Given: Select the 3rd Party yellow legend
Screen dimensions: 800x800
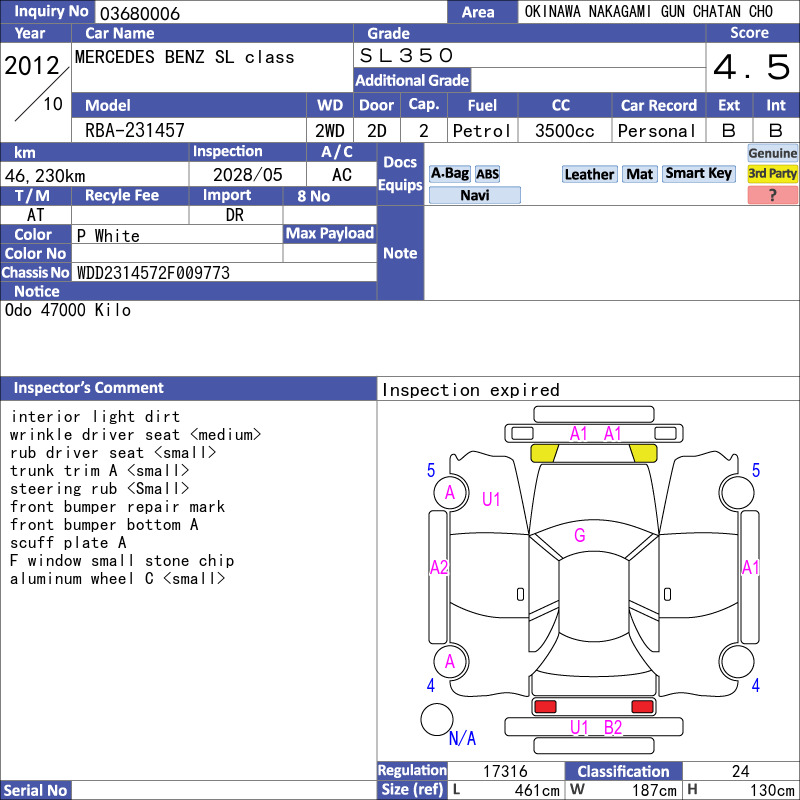Looking at the screenshot, I should (x=772, y=173).
